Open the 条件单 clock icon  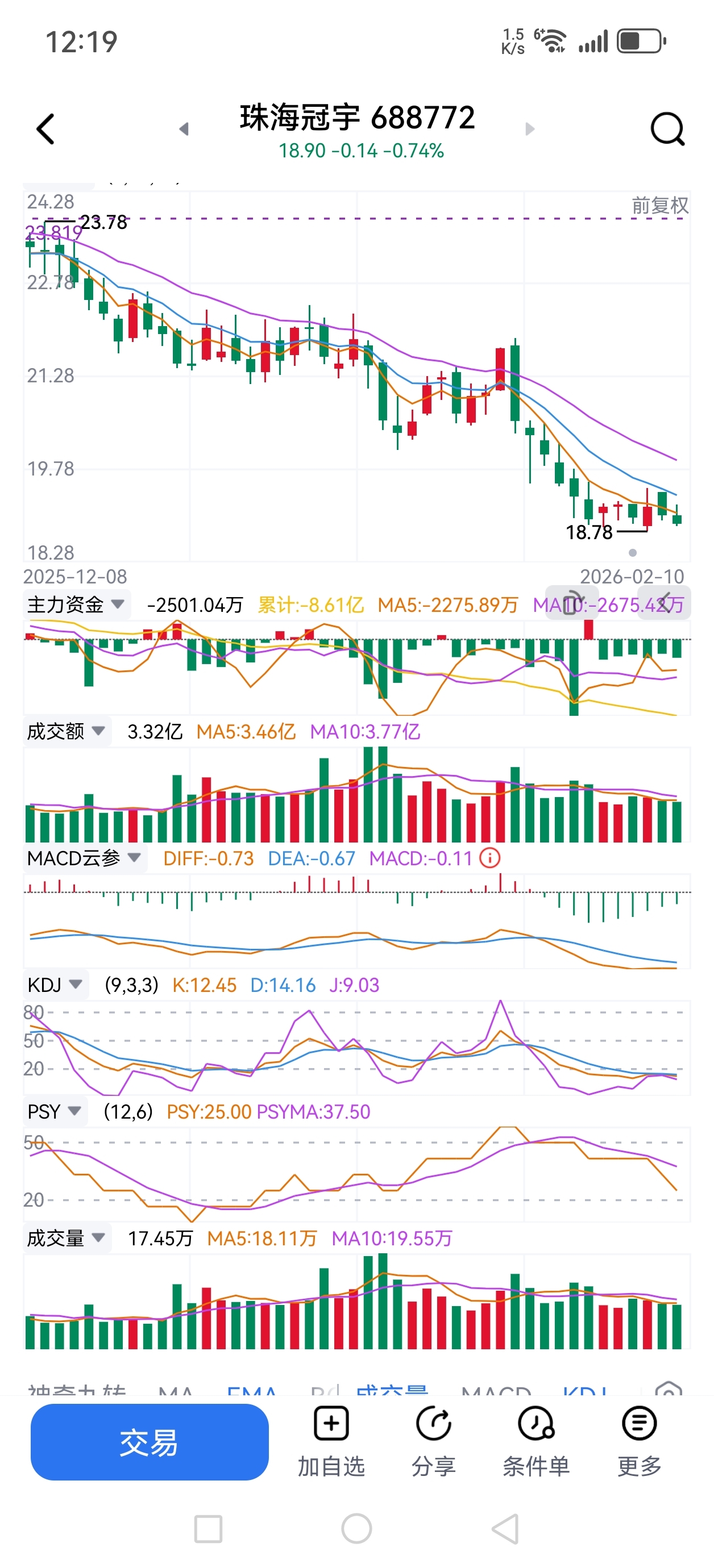536,1423
